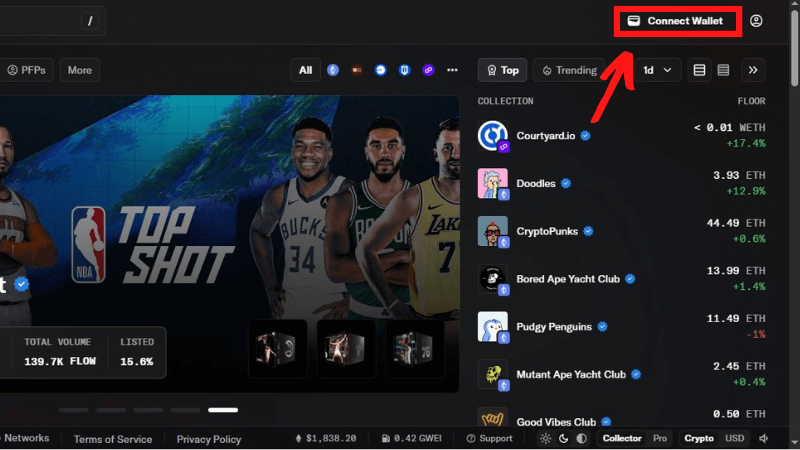Viewport: 800px width, 450px height.
Task: Select the half-circle system theme icon
Action: [x=581, y=438]
